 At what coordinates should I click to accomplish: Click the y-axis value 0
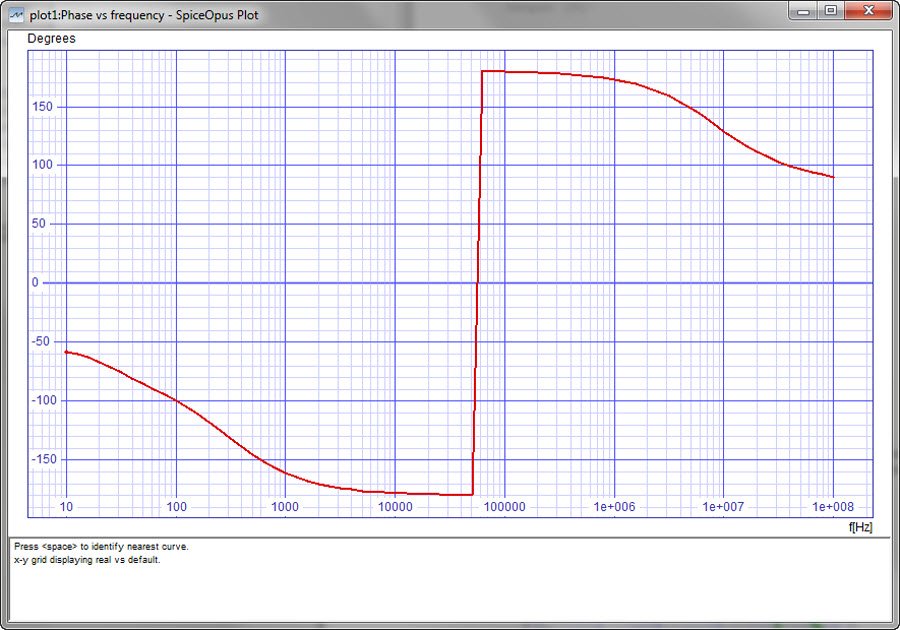tap(36, 282)
